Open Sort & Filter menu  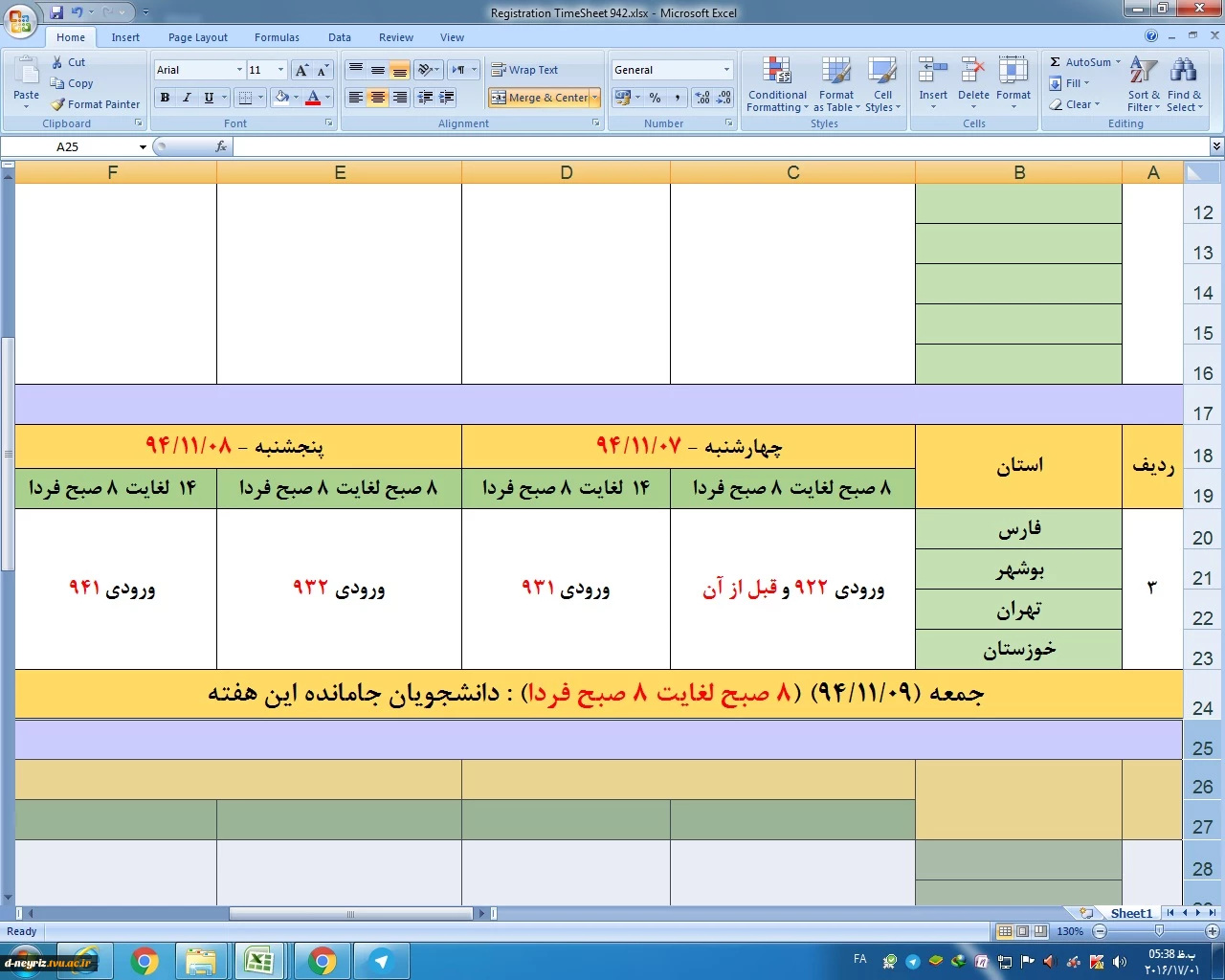tap(1144, 84)
